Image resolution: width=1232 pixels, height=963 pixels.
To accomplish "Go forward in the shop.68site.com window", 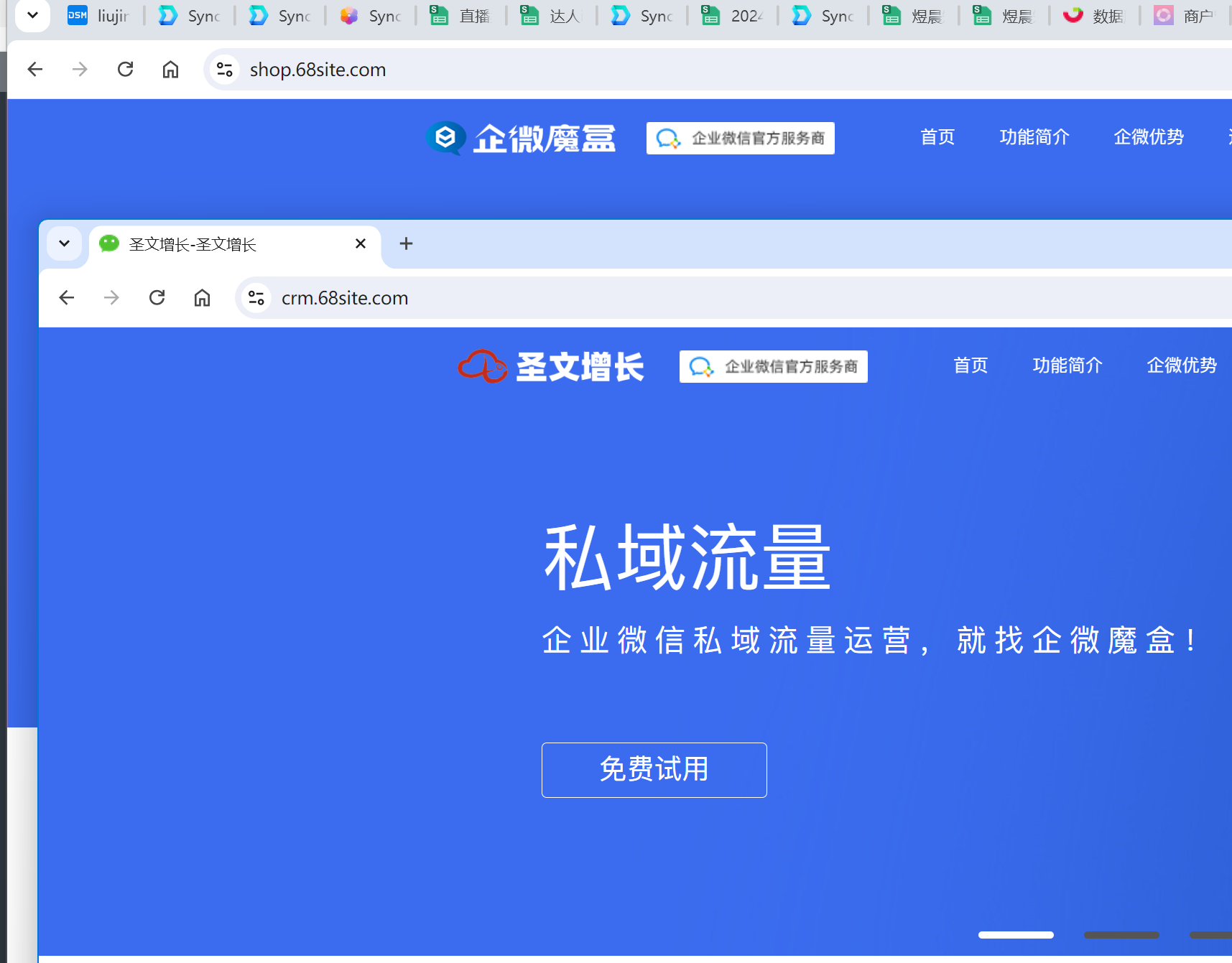I will [80, 69].
